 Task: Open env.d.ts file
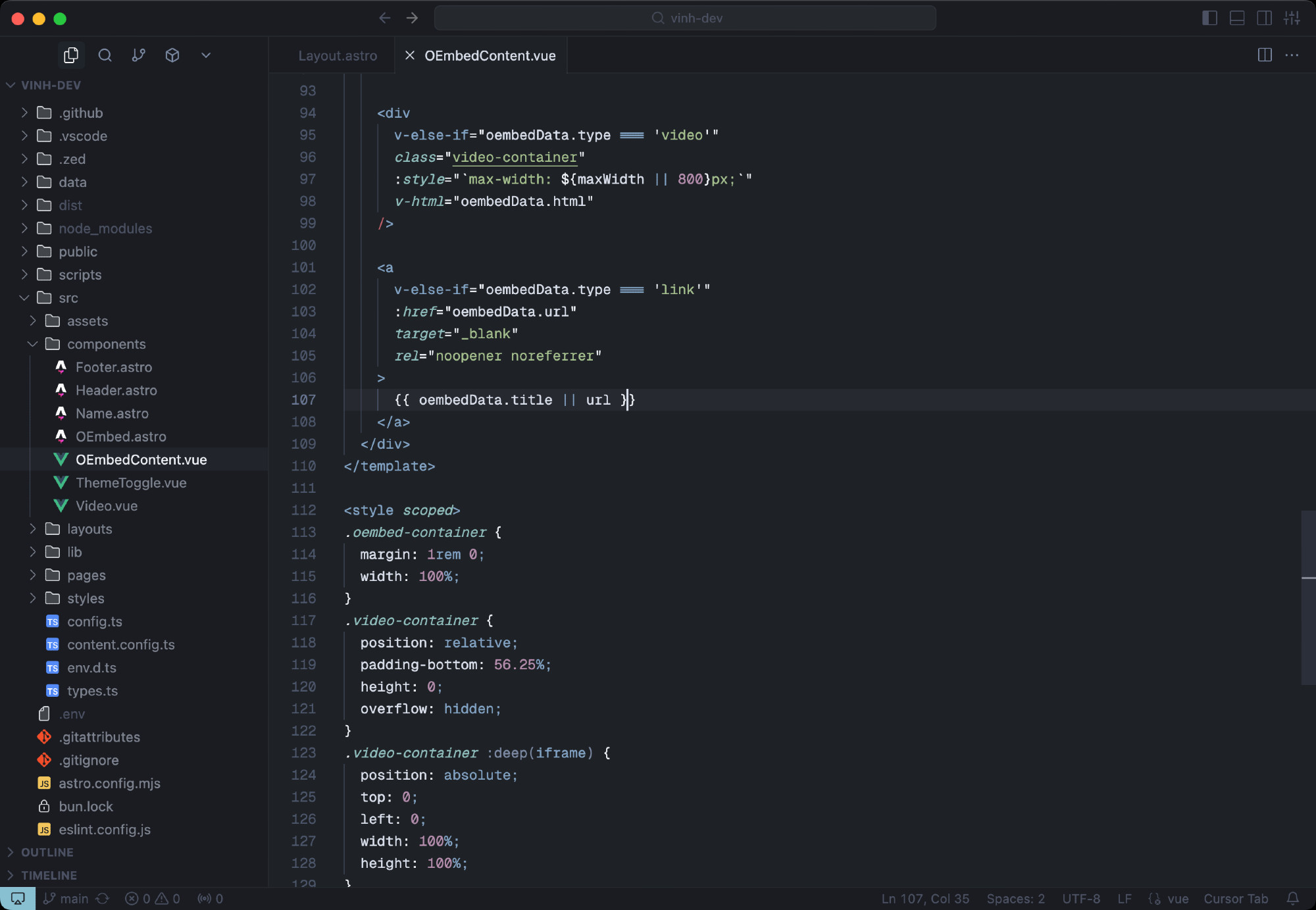click(134, 668)
